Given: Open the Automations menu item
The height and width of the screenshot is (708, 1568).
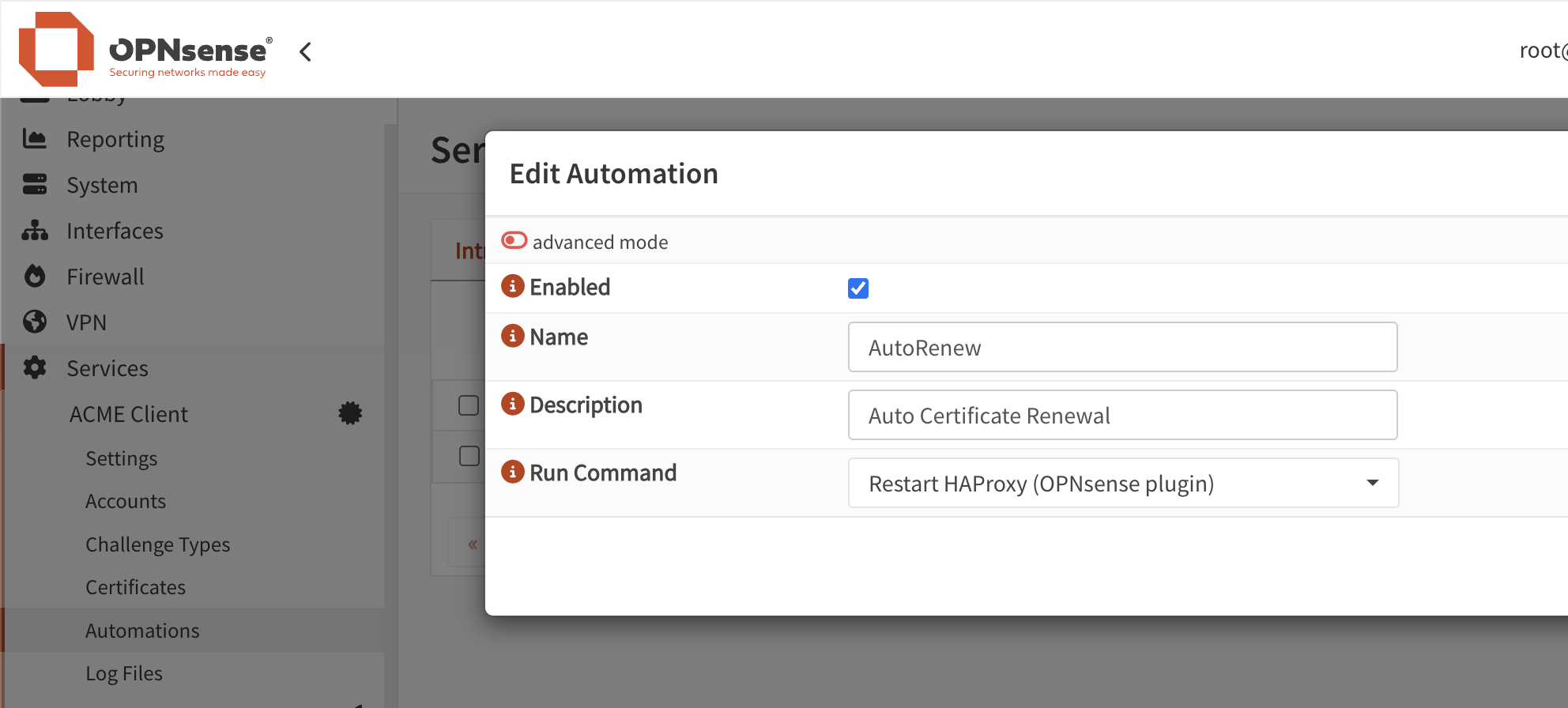Looking at the screenshot, I should click(x=142, y=631).
